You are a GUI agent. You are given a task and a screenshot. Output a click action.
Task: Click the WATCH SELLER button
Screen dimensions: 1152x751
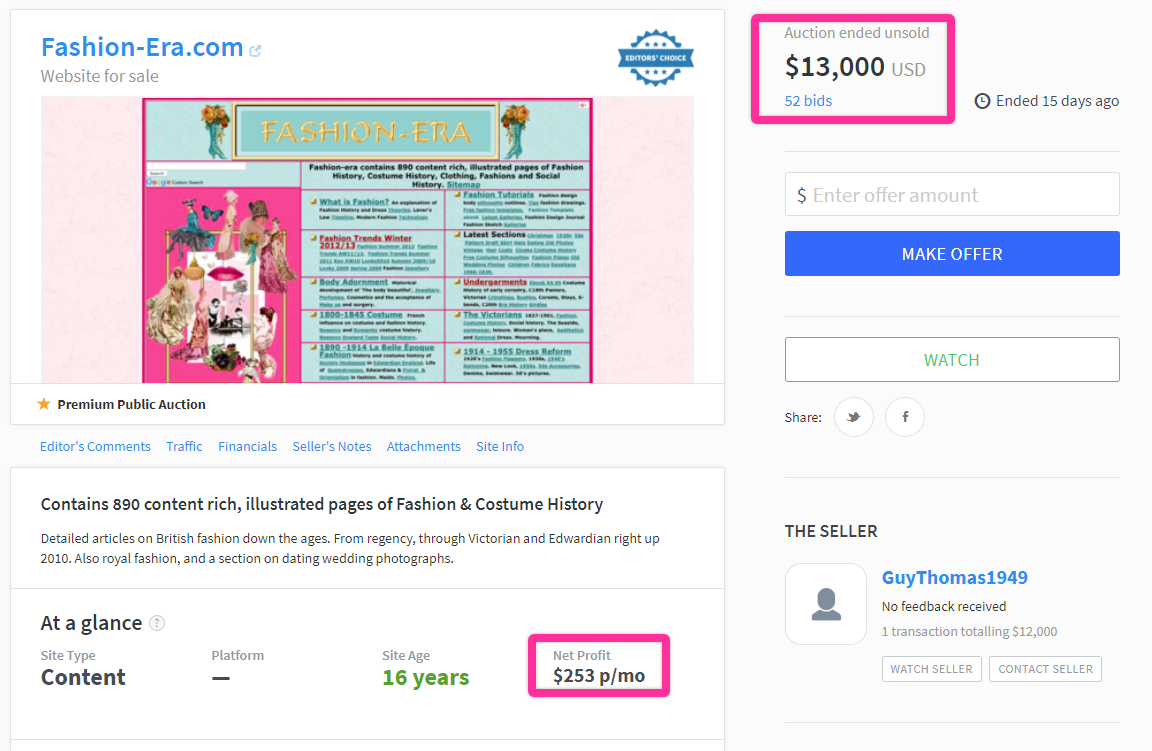coord(932,669)
